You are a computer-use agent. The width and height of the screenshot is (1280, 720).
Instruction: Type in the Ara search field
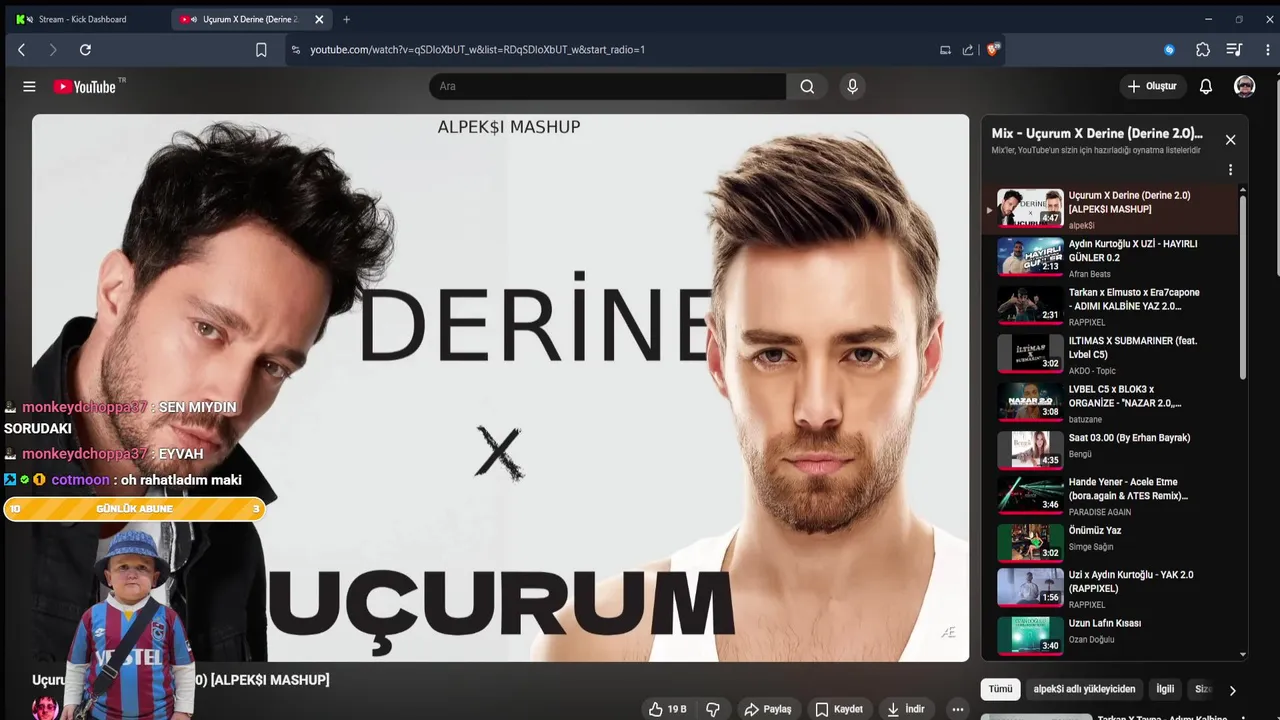point(607,86)
